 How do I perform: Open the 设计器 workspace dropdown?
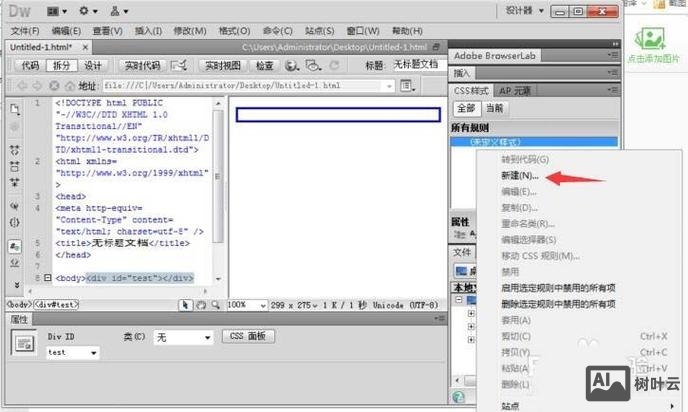pos(524,11)
